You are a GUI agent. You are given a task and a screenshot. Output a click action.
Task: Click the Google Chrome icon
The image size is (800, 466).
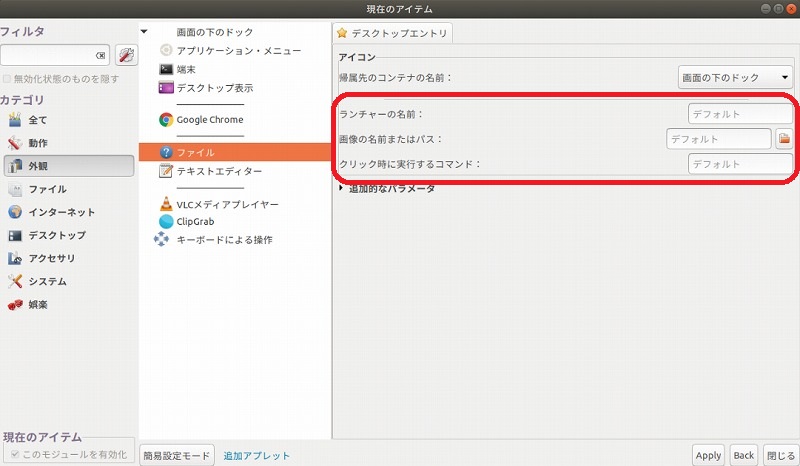point(166,119)
